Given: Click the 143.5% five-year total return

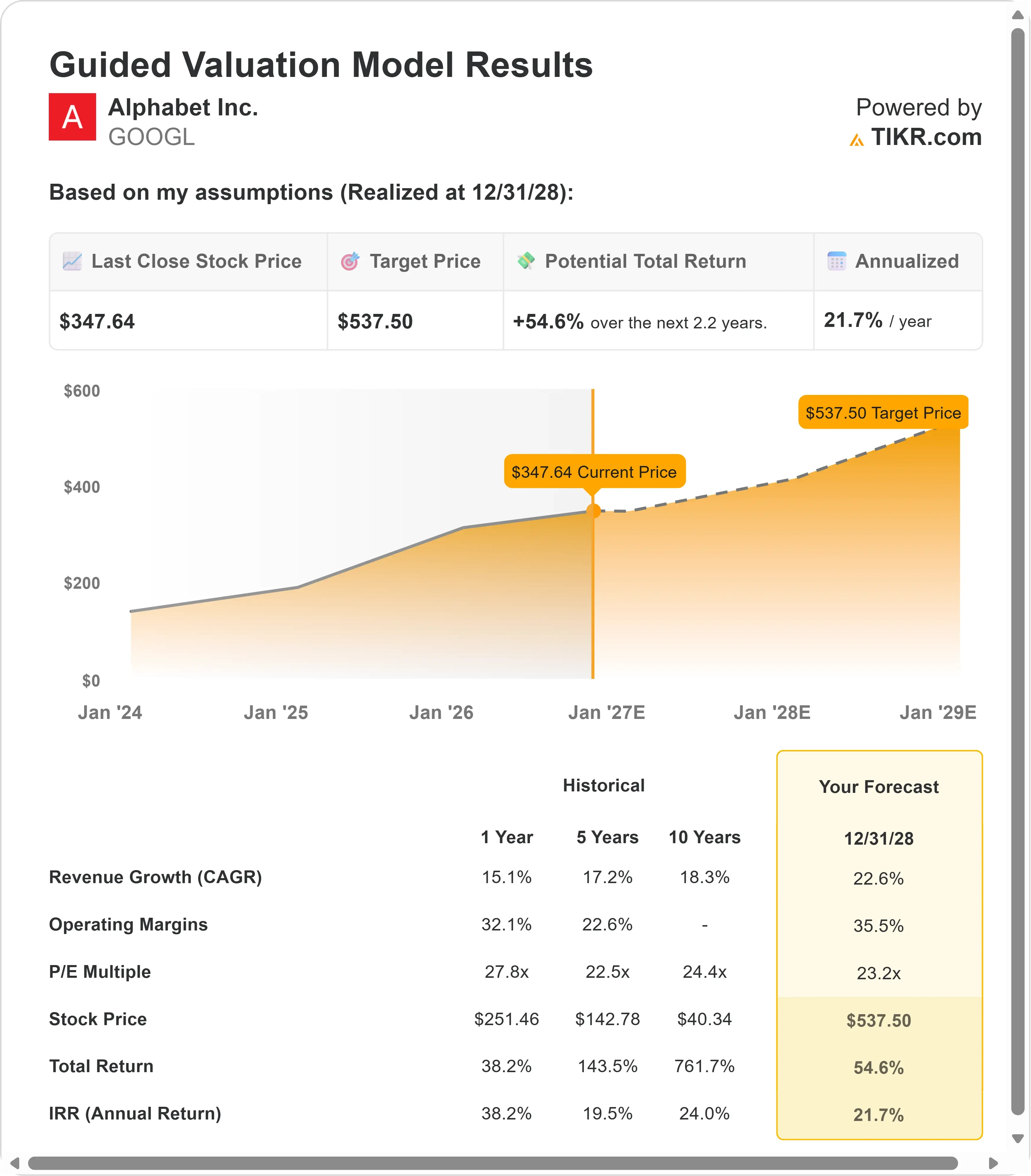Looking at the screenshot, I should pyautogui.click(x=608, y=1066).
